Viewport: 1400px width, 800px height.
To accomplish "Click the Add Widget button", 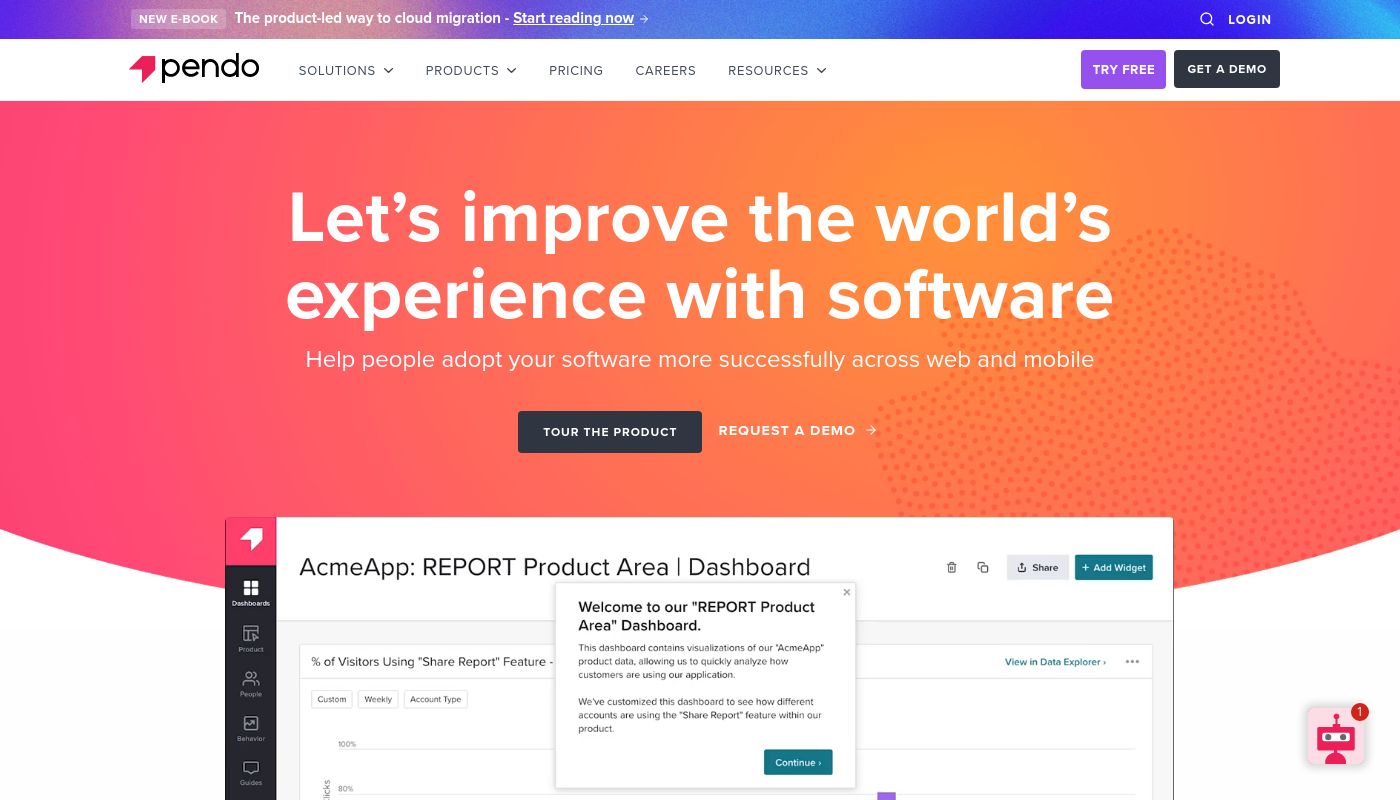I will tap(1114, 567).
